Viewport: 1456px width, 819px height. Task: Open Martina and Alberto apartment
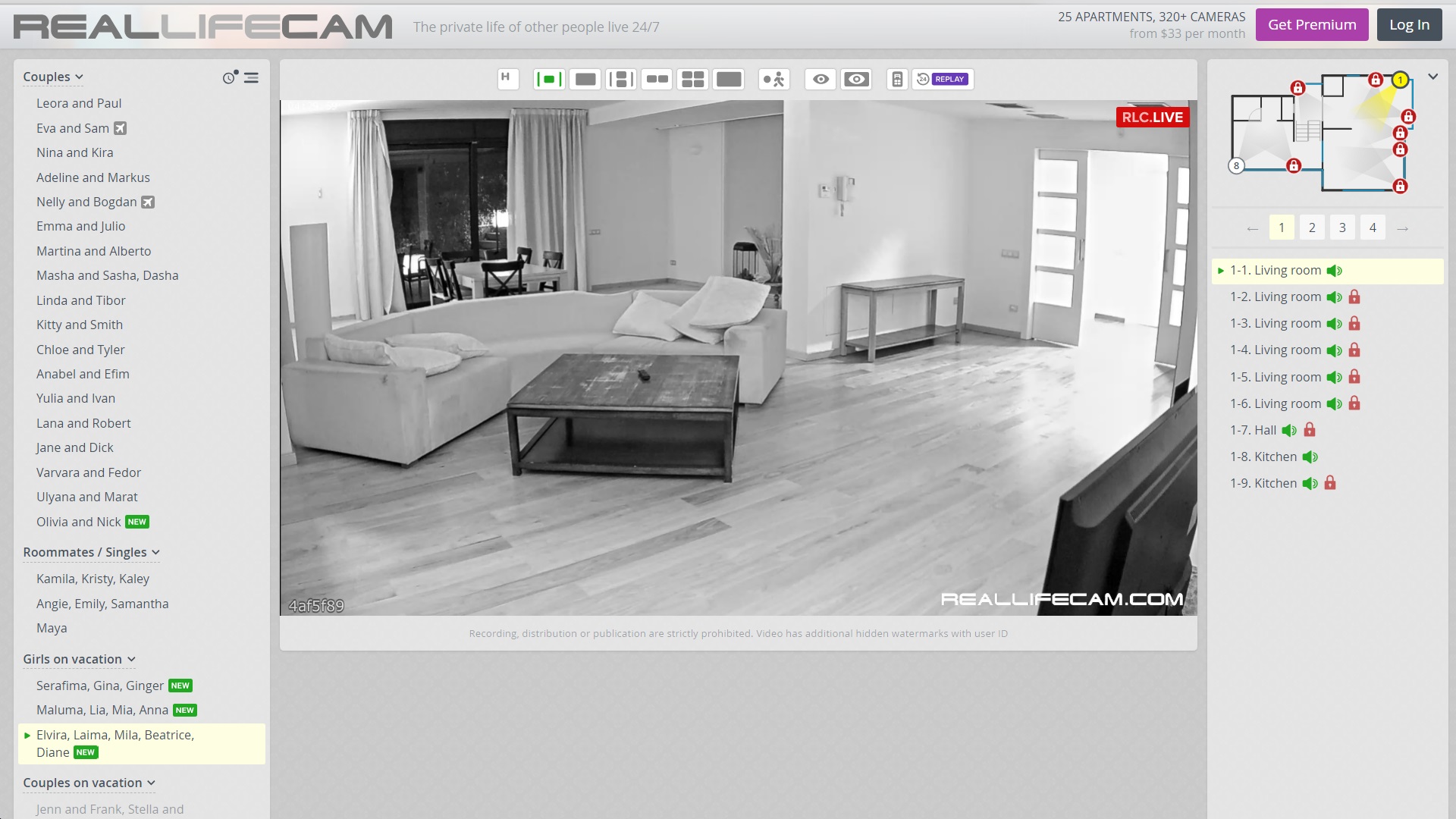pyautogui.click(x=93, y=251)
